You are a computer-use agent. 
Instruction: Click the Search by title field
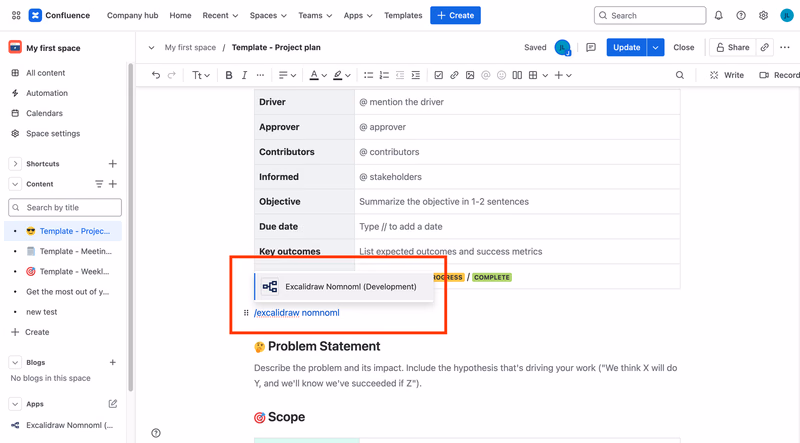pos(65,207)
